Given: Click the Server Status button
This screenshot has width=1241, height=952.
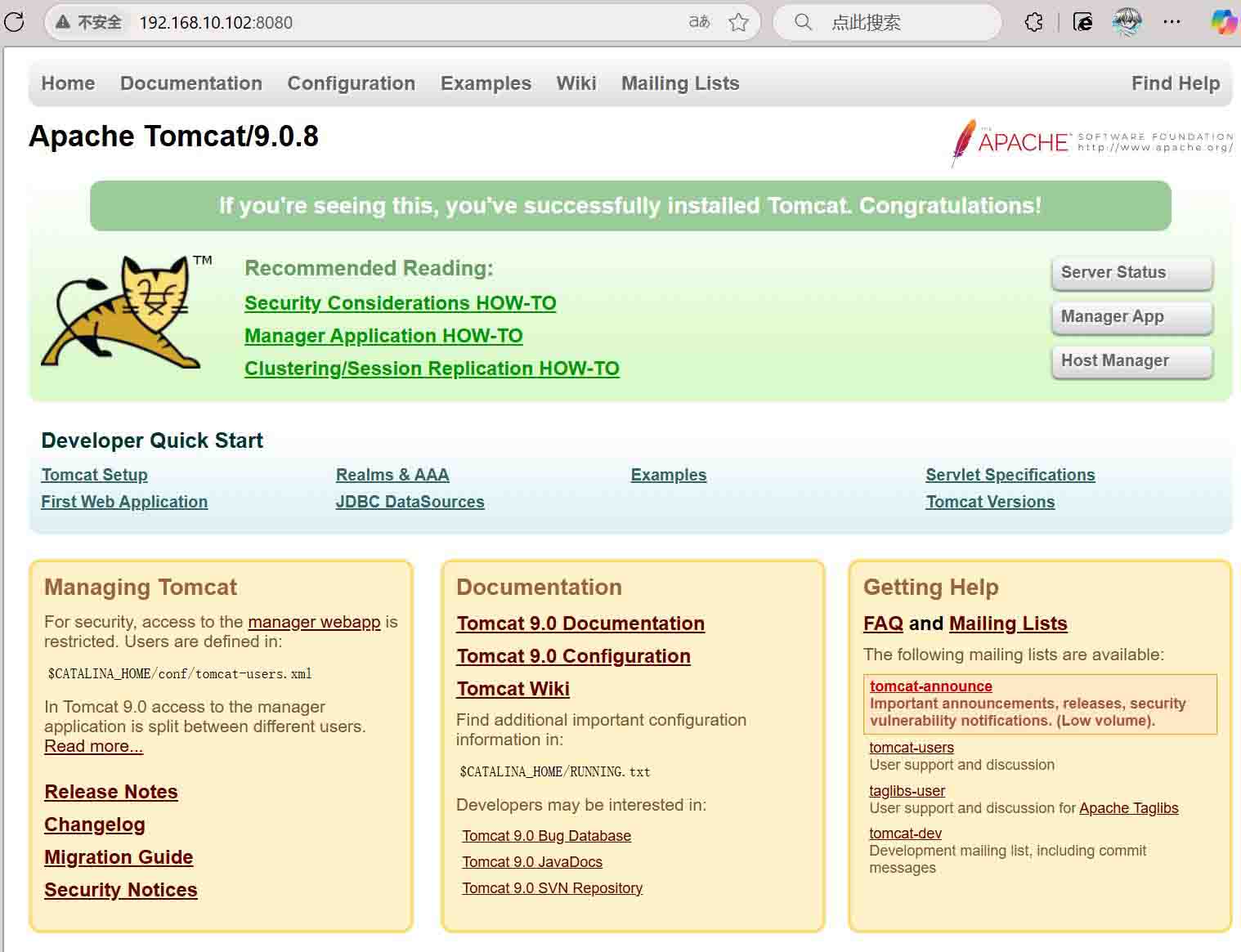Looking at the screenshot, I should (x=1131, y=273).
